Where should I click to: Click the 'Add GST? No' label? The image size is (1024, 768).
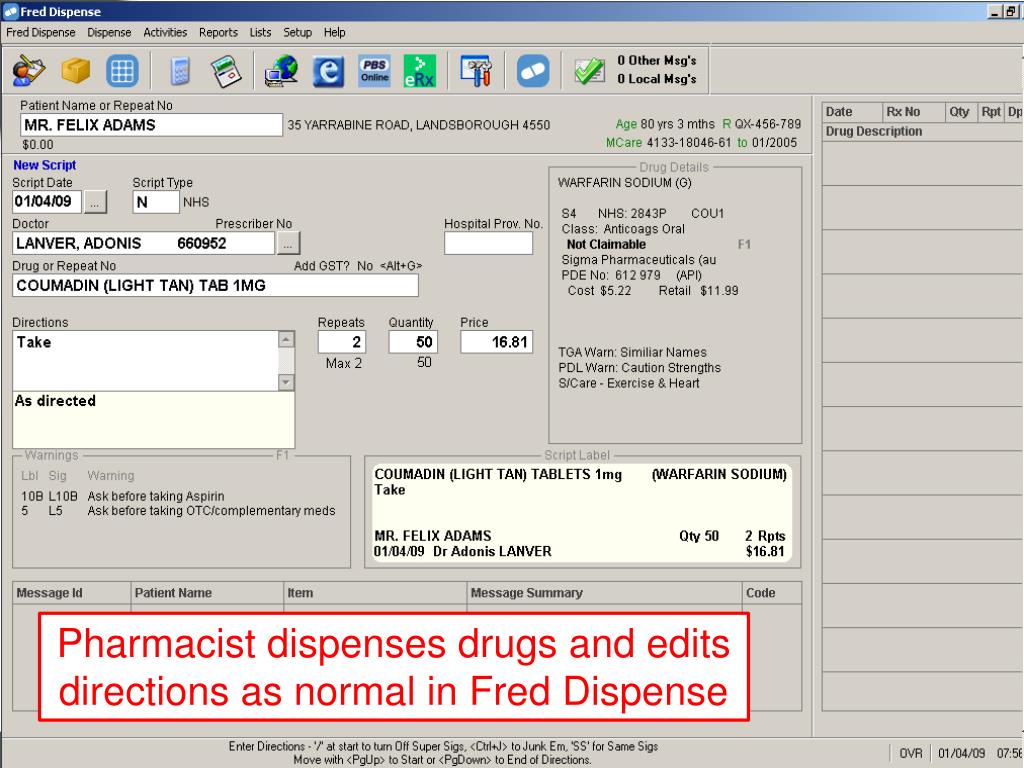[x=333, y=266]
